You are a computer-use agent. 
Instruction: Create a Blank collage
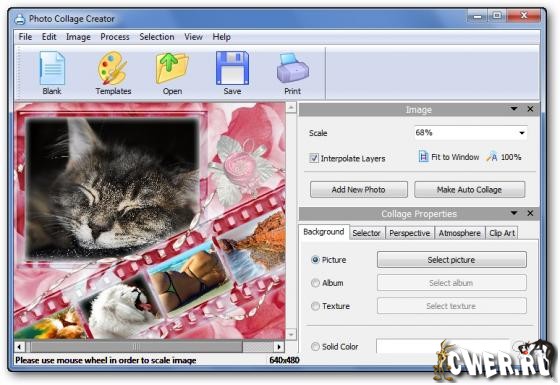click(x=52, y=72)
